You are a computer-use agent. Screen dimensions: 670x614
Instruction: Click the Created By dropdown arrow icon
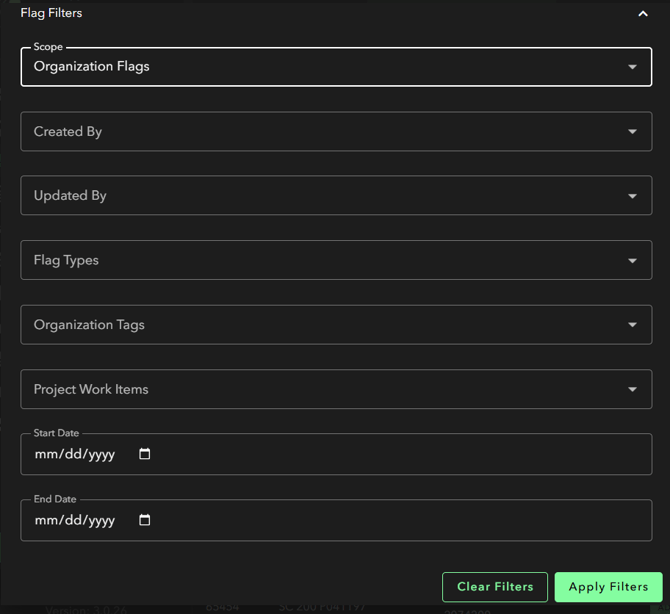pyautogui.click(x=632, y=132)
